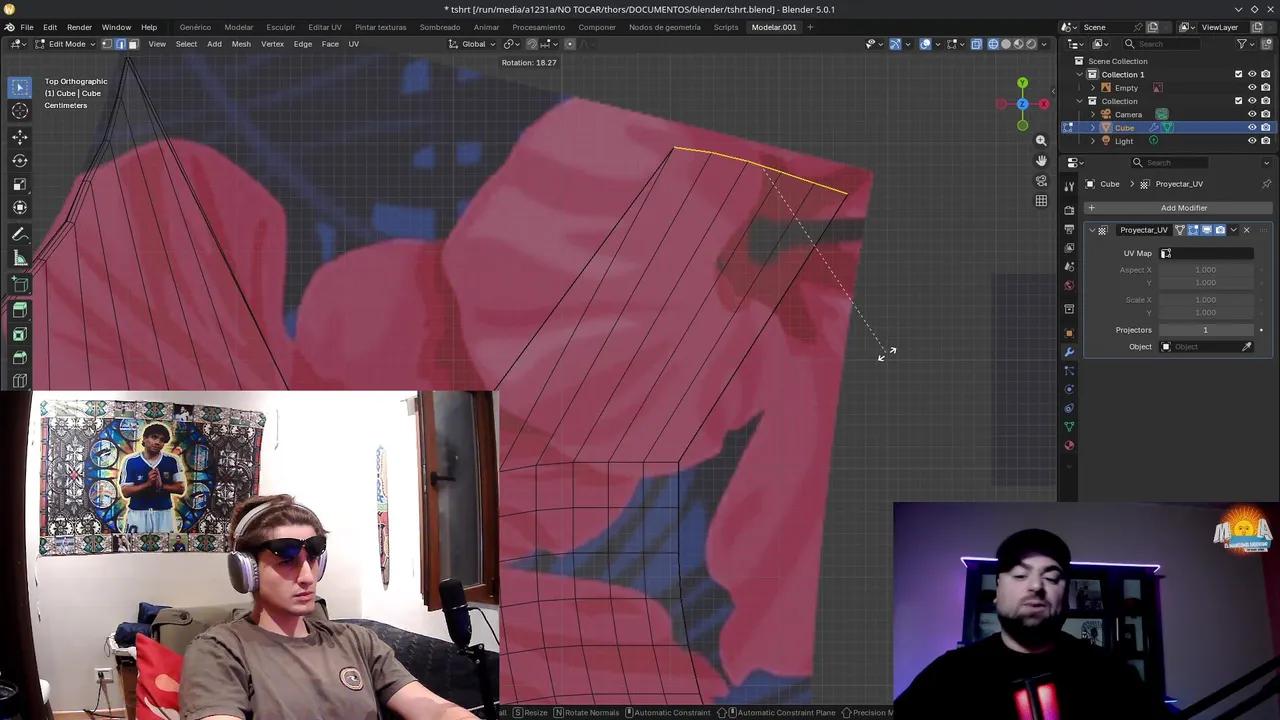Click the viewport zoom magnifier icon

tap(1041, 141)
